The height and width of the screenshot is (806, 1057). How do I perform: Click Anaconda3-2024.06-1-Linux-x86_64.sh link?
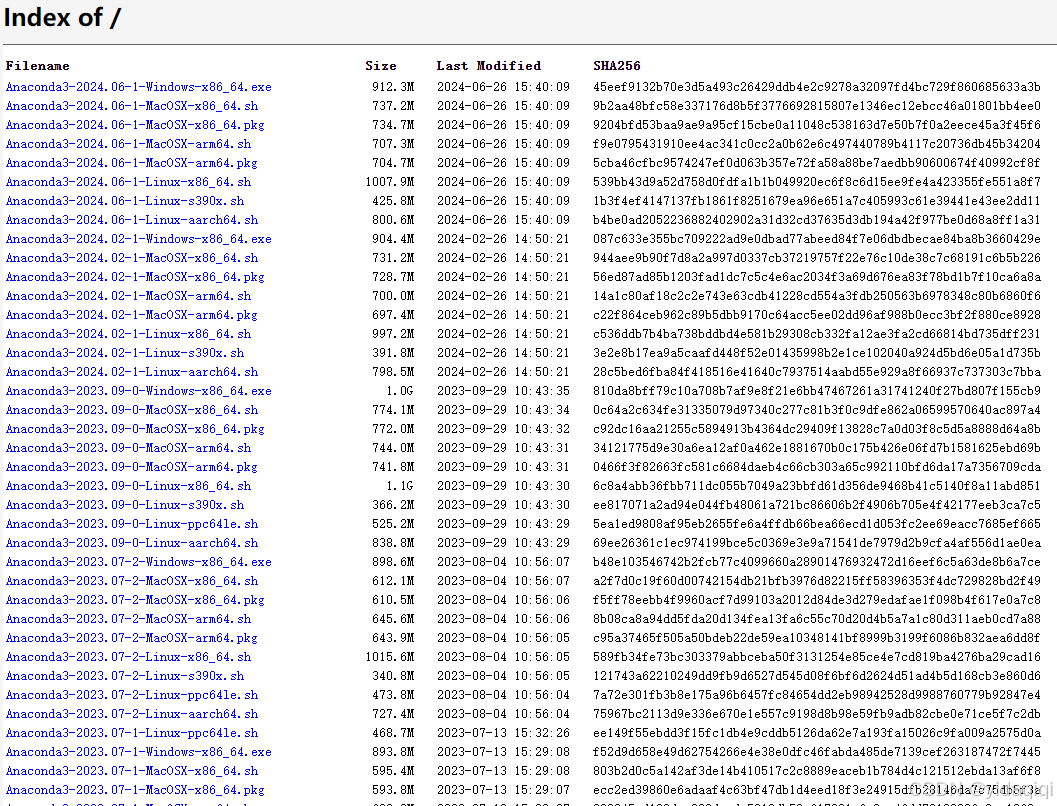point(128,182)
